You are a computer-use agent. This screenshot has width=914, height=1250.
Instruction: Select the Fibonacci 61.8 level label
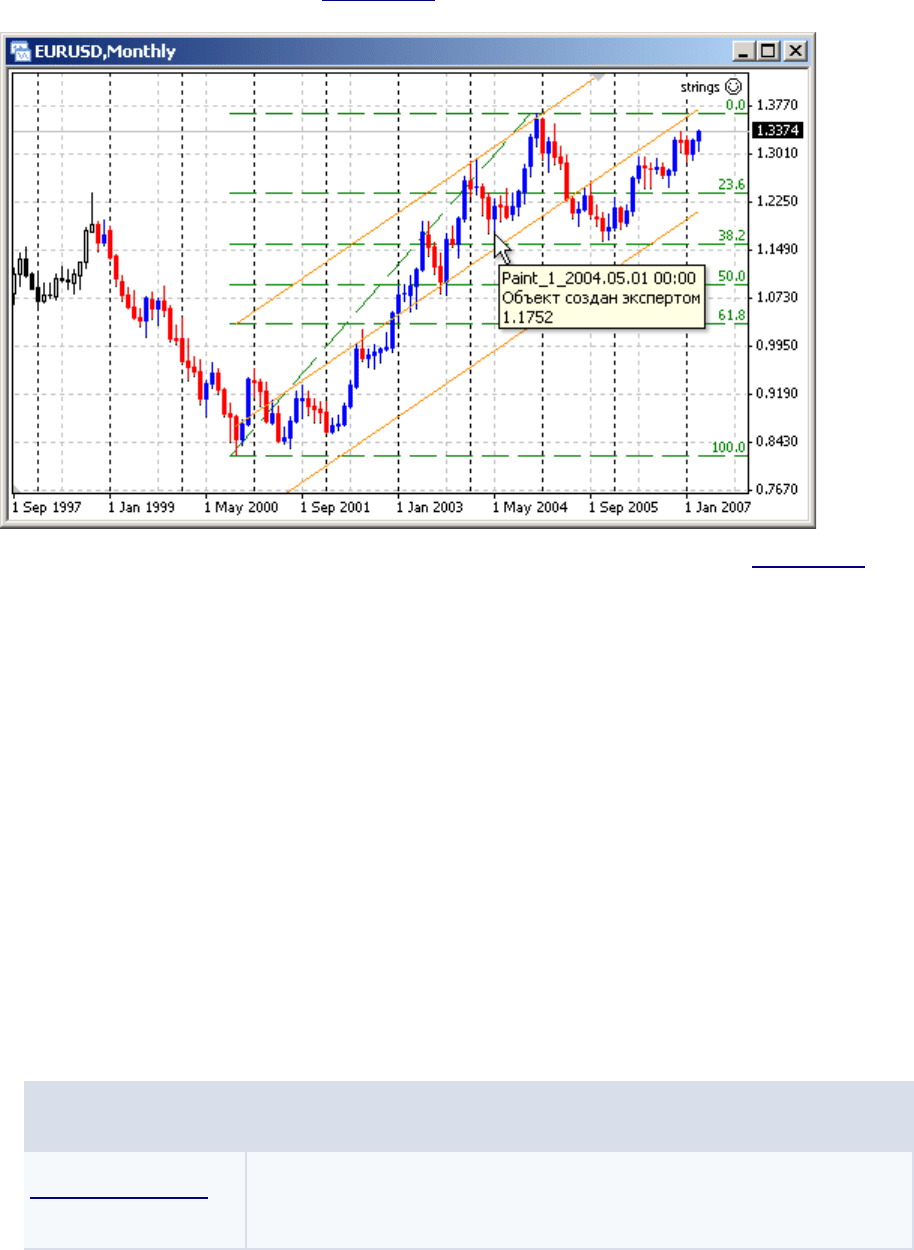click(733, 315)
